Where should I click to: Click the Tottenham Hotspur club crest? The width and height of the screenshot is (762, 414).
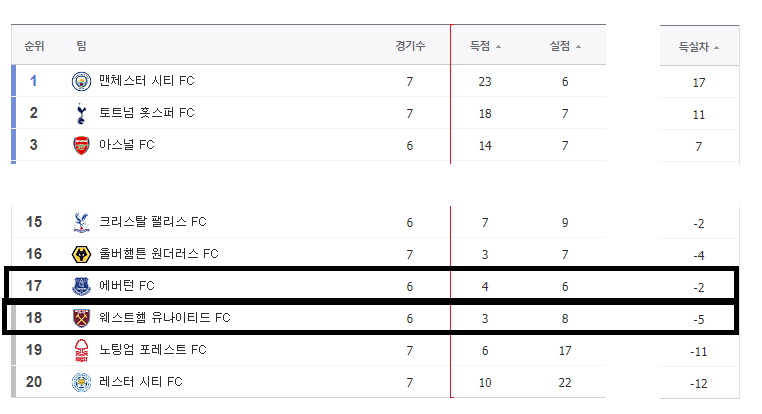(81, 113)
